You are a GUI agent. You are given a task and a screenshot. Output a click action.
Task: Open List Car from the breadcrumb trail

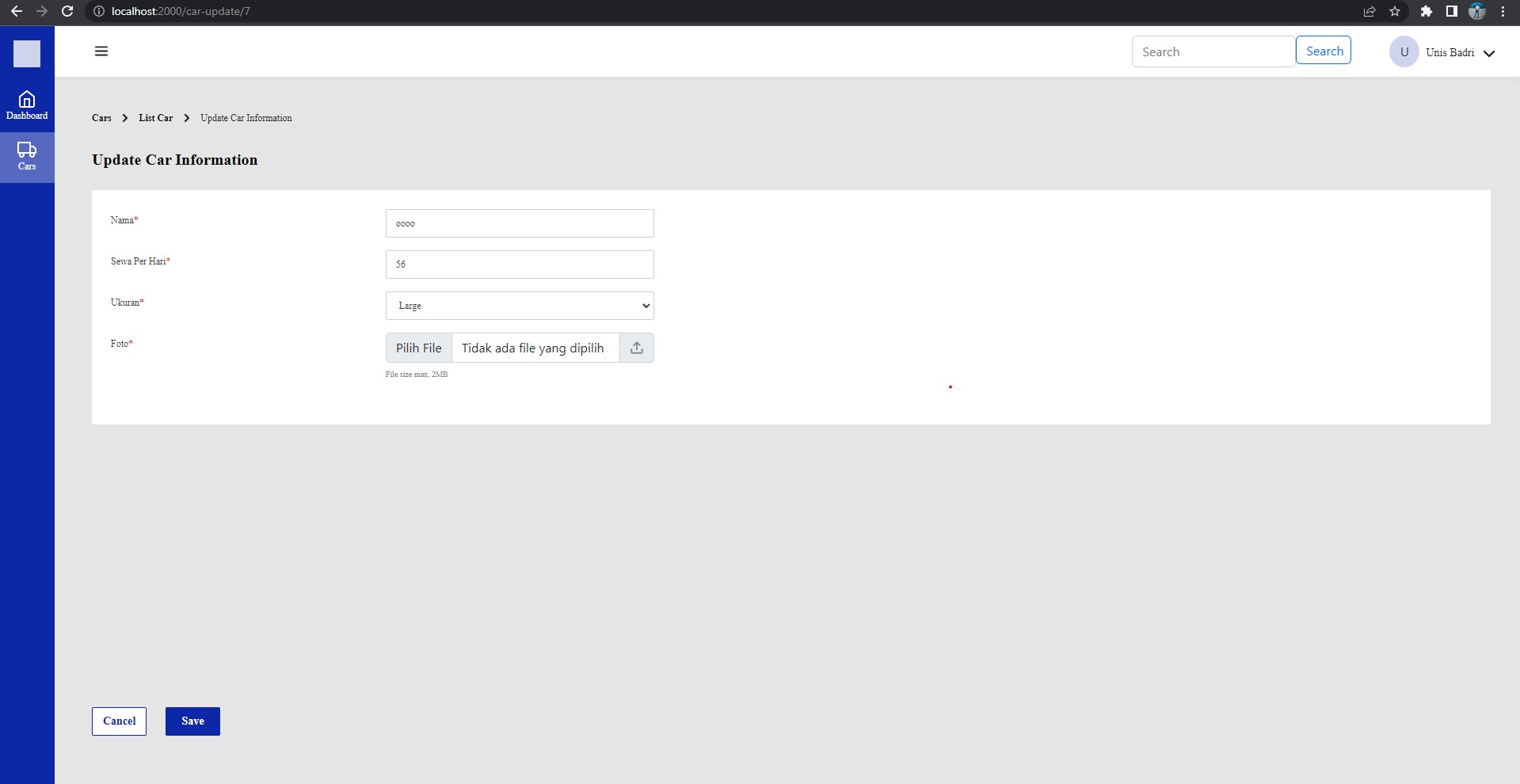[x=156, y=118]
